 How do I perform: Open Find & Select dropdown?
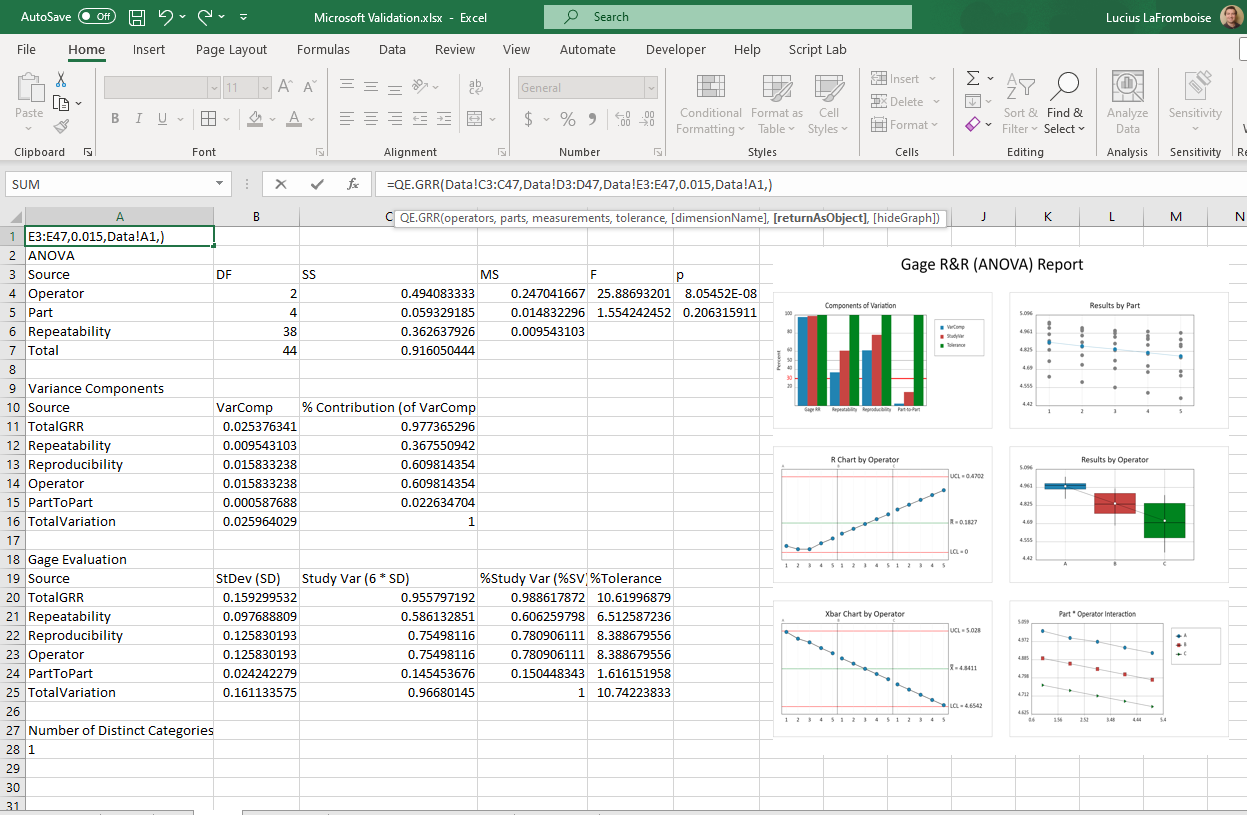(1065, 102)
